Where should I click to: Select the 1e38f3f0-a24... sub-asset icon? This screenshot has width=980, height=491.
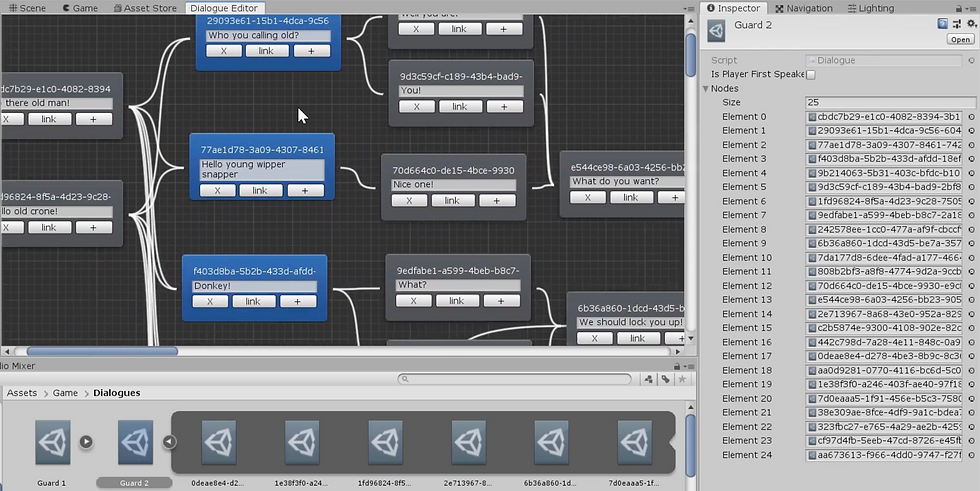[302, 442]
